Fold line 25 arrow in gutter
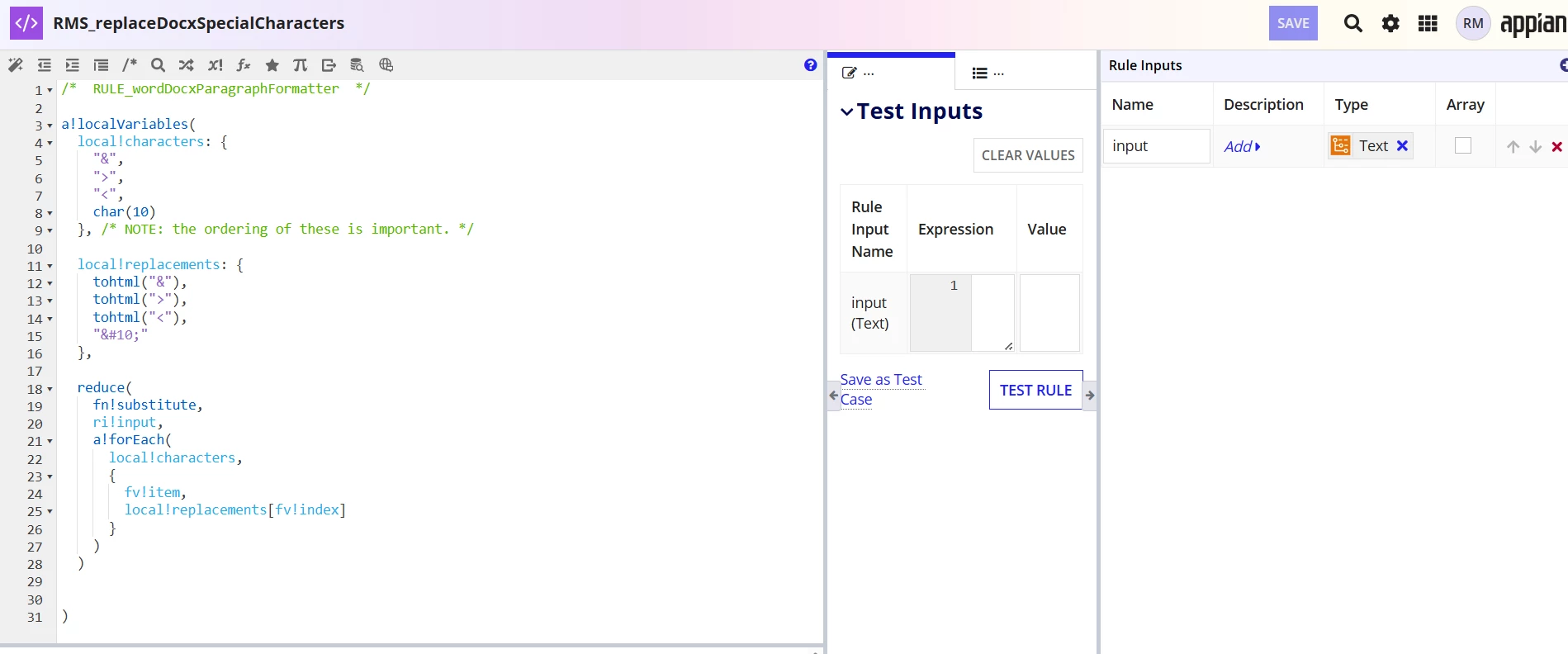1568x654 pixels. 50,512
